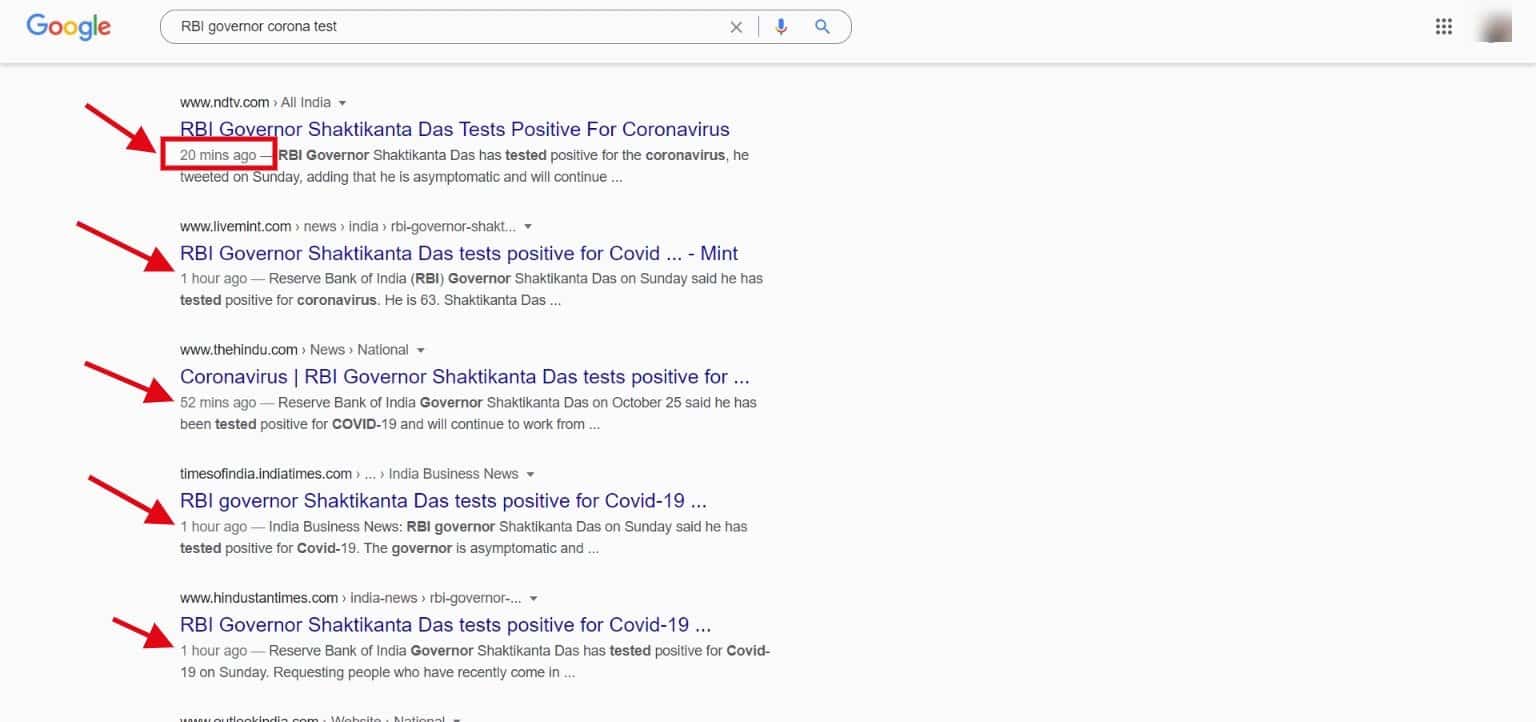Image resolution: width=1536 pixels, height=722 pixels.
Task: Expand dropdown arrow next to ndtv.com result
Action: click(342, 103)
